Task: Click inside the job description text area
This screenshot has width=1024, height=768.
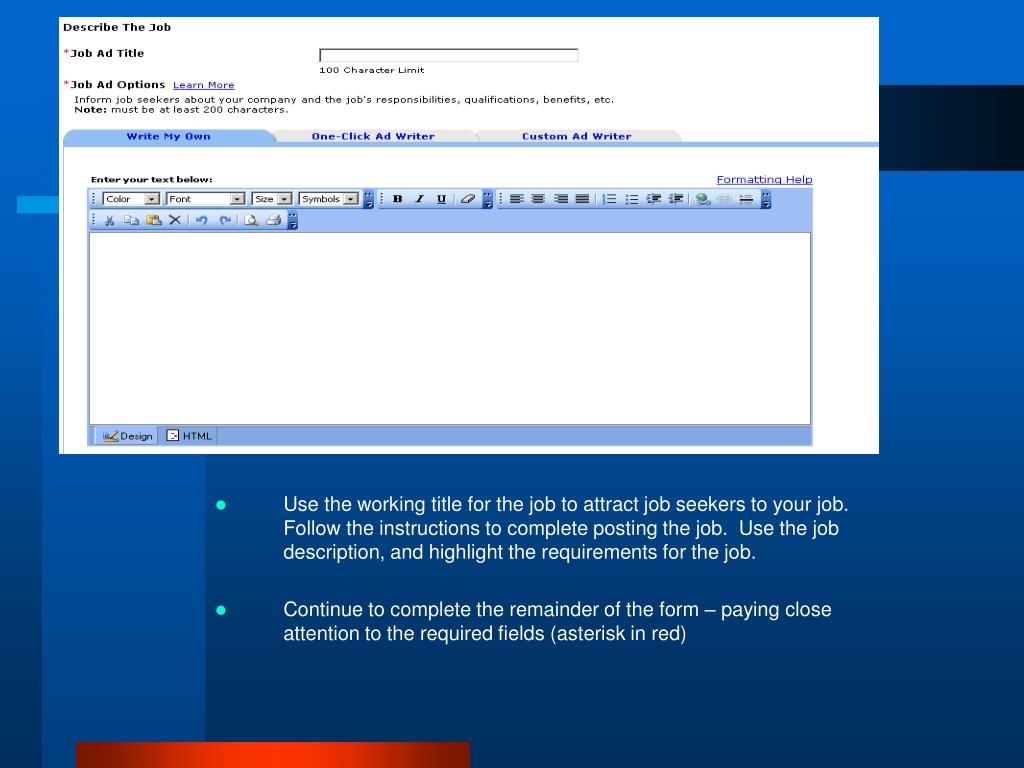Action: [450, 328]
